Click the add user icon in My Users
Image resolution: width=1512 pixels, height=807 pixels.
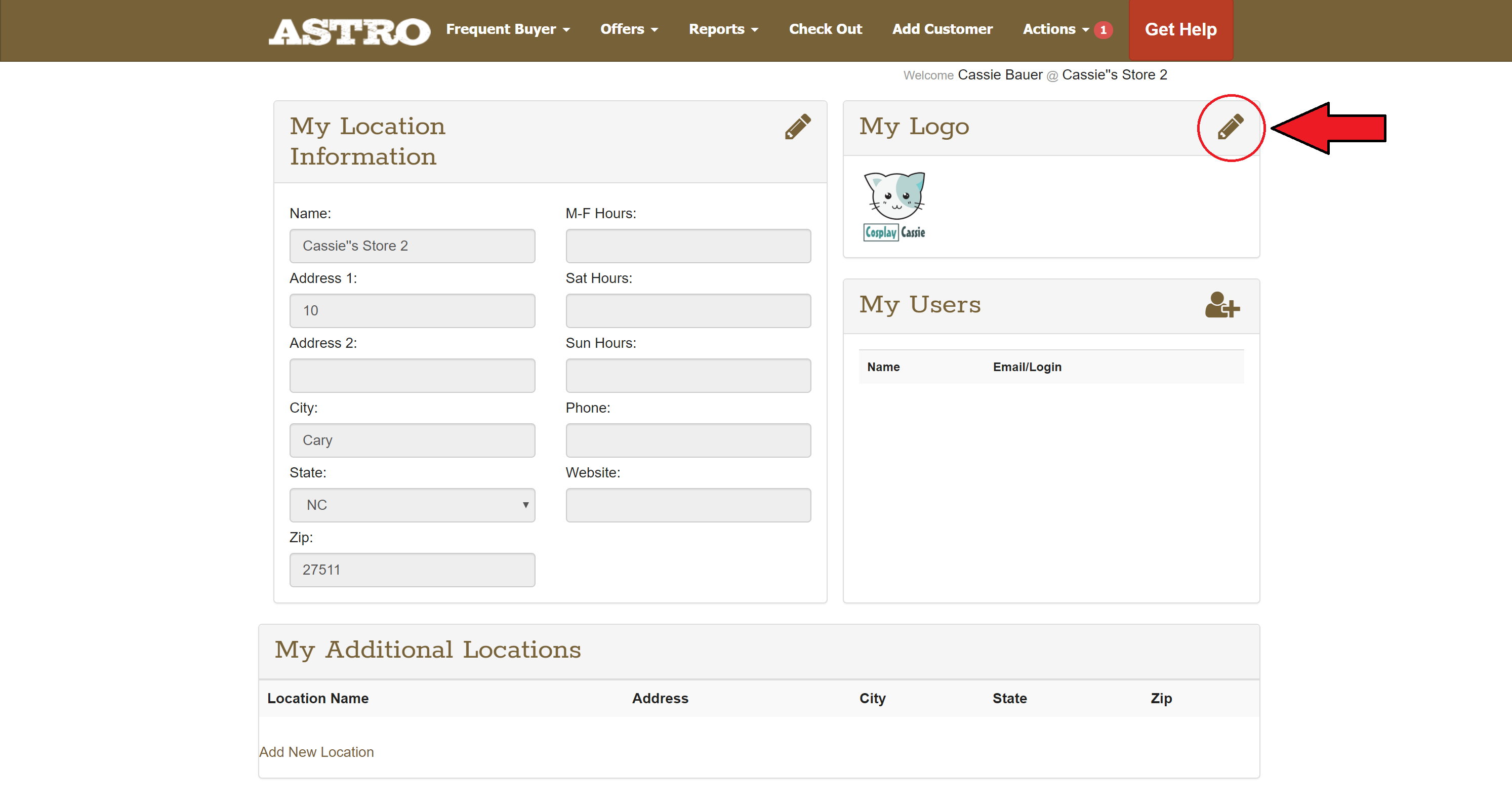1222,305
